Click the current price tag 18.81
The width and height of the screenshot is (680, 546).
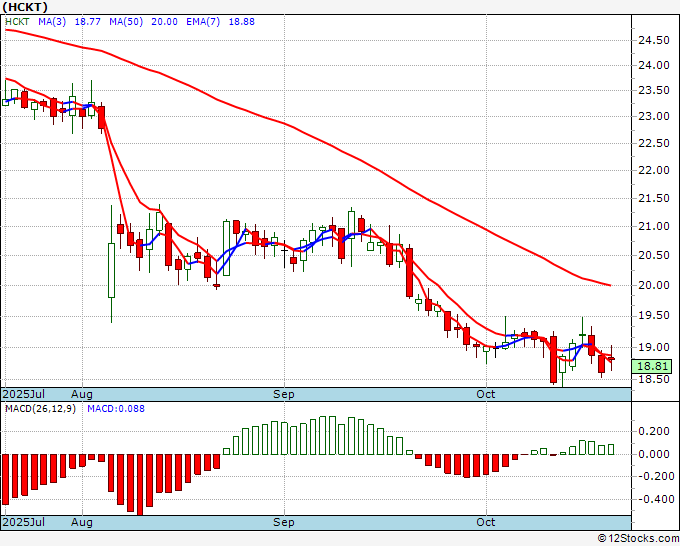[x=652, y=366]
